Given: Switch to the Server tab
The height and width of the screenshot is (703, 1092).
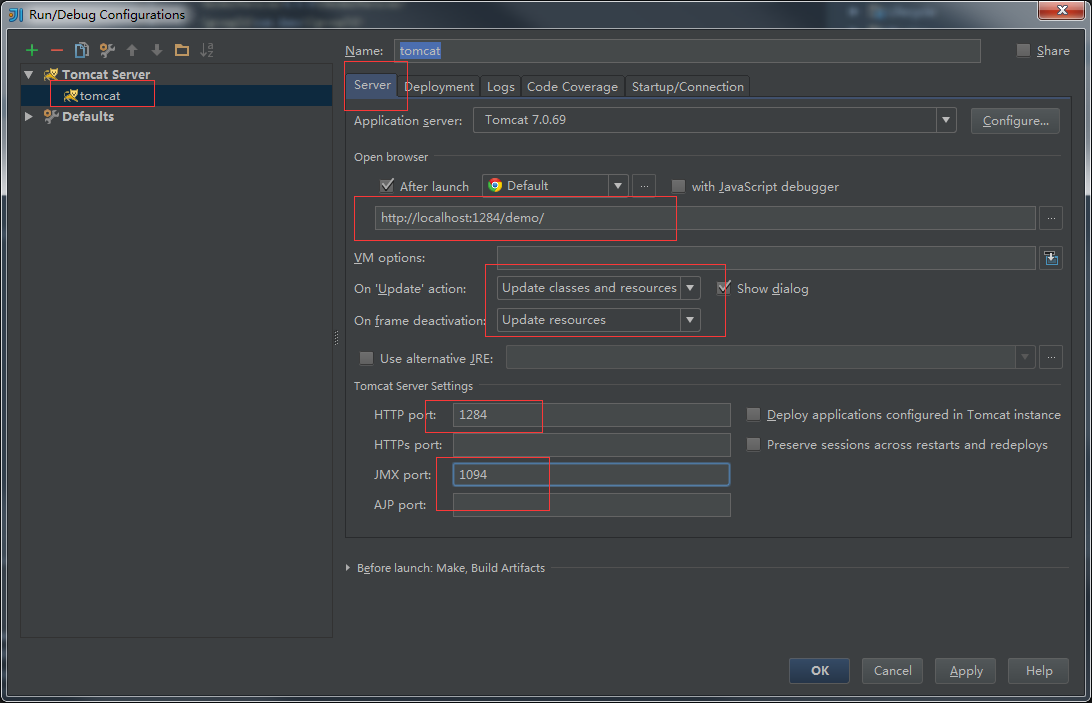Looking at the screenshot, I should 372,85.
